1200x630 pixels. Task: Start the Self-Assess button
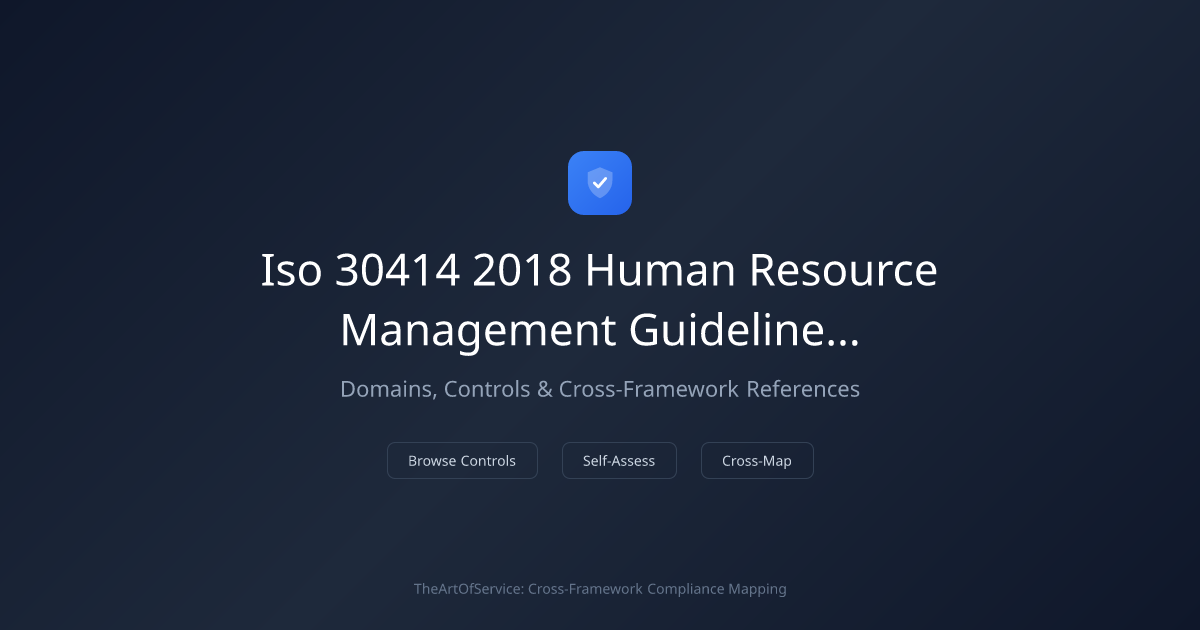coord(619,461)
